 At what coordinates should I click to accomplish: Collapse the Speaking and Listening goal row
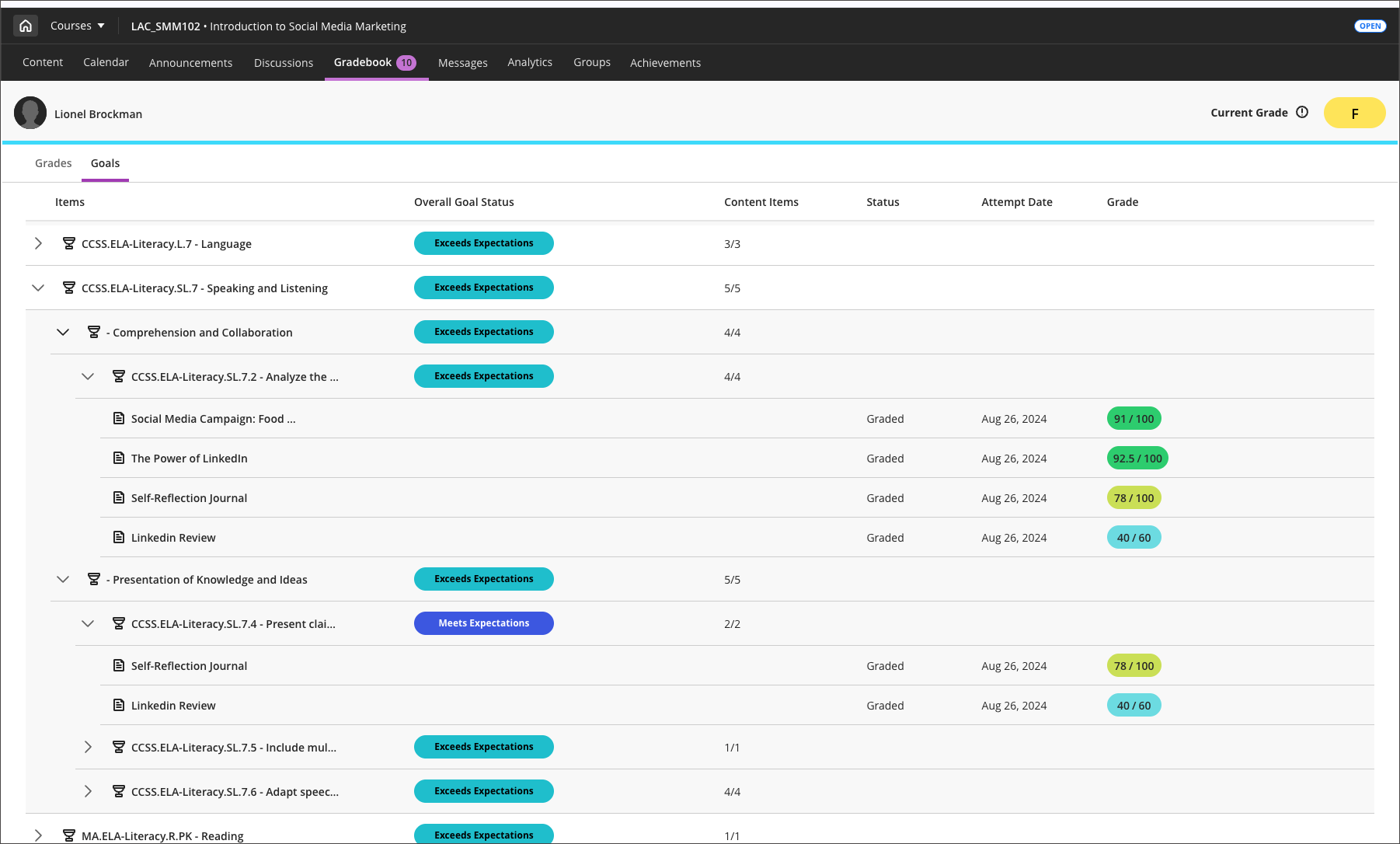coord(38,288)
